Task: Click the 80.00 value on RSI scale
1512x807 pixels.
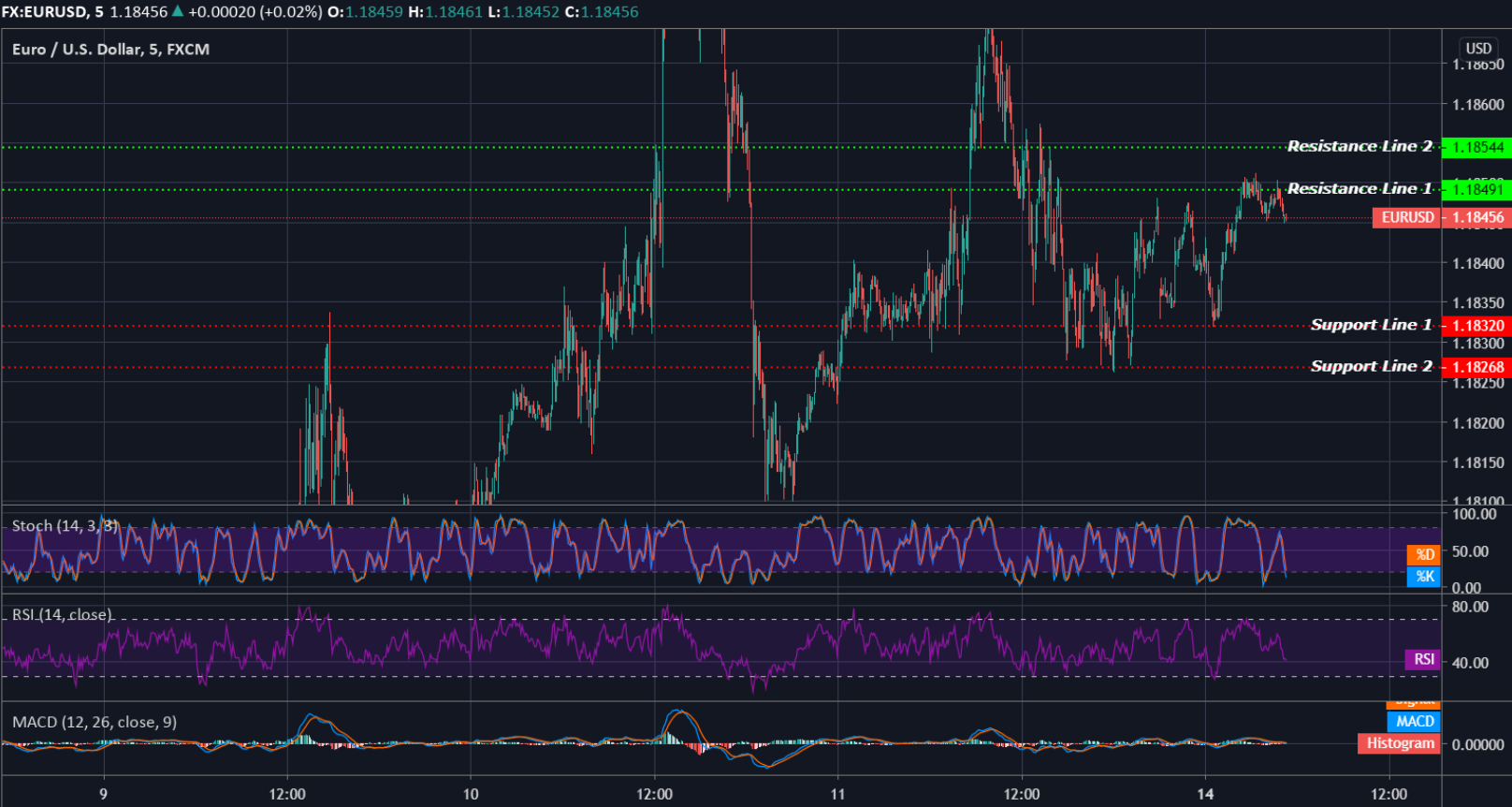Action: point(1471,607)
